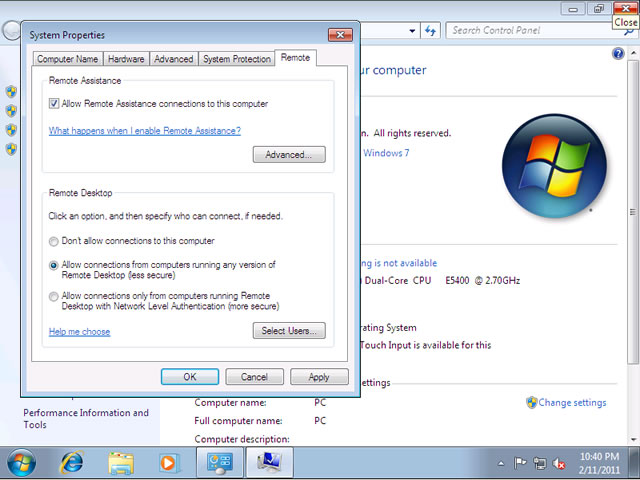Show hidden tray icons arrow
The height and width of the screenshot is (480, 640).
pyautogui.click(x=501, y=463)
